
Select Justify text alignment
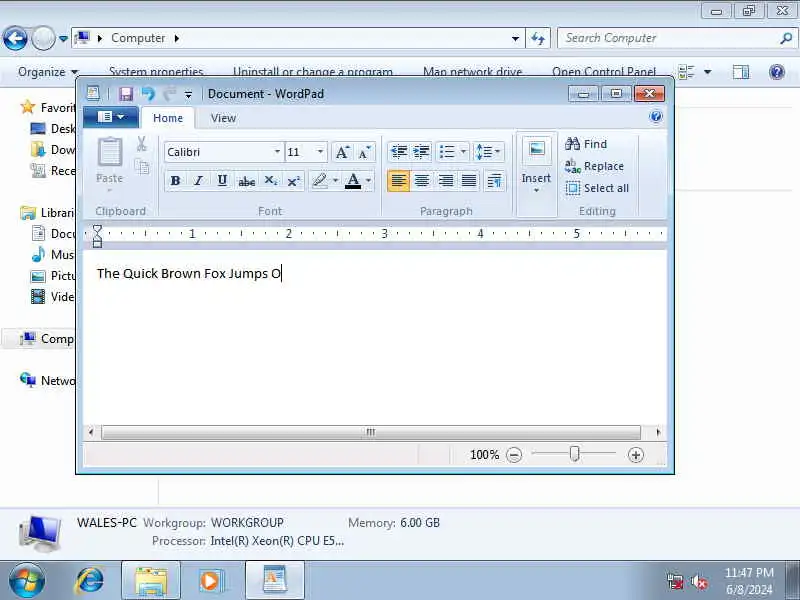point(469,181)
